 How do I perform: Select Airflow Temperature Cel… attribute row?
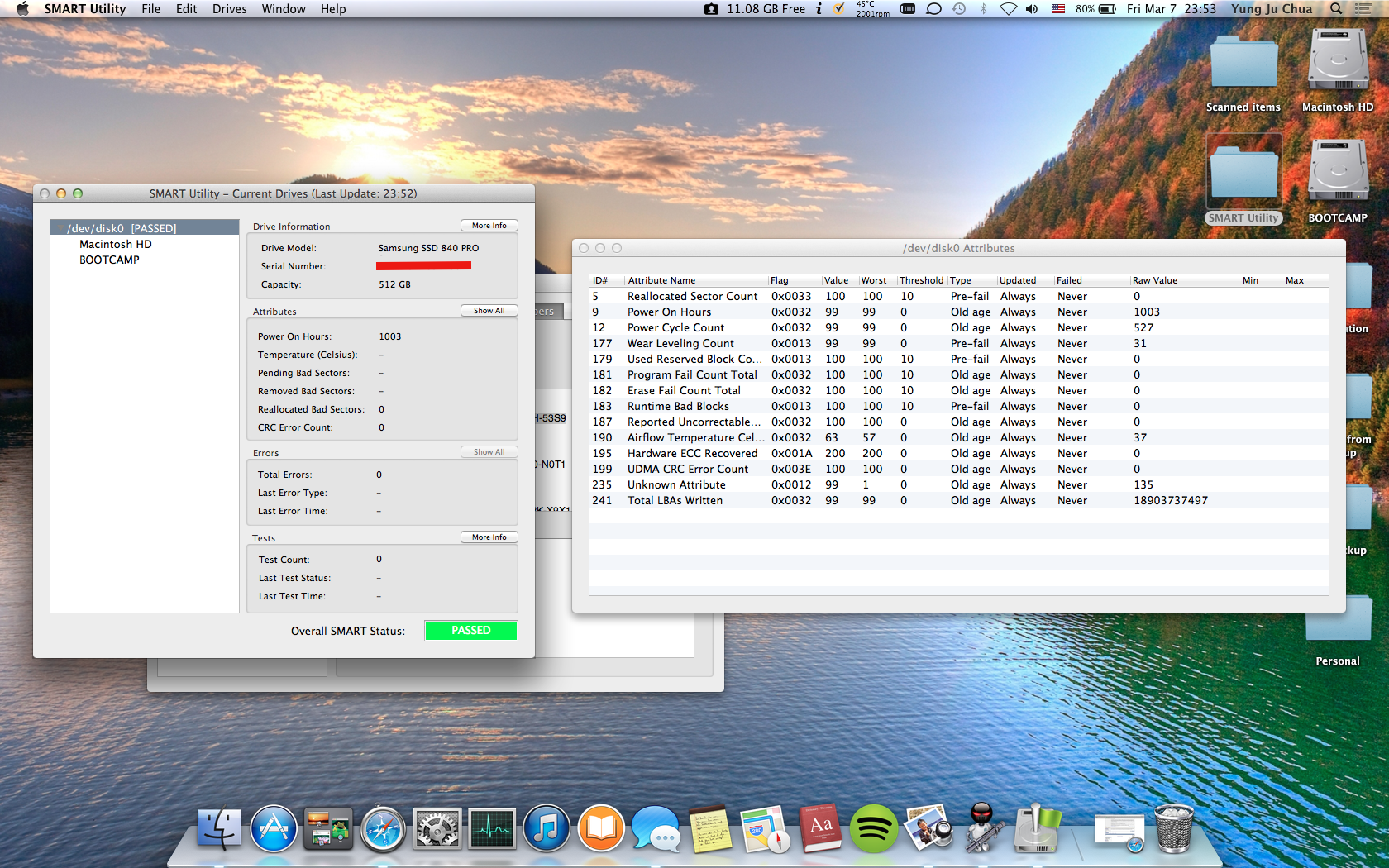(x=959, y=437)
